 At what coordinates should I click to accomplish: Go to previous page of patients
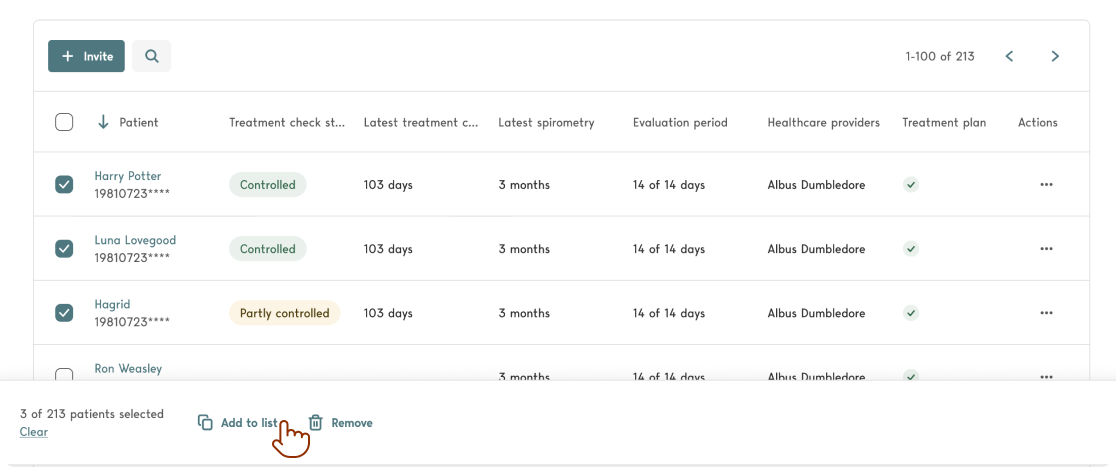click(1009, 56)
